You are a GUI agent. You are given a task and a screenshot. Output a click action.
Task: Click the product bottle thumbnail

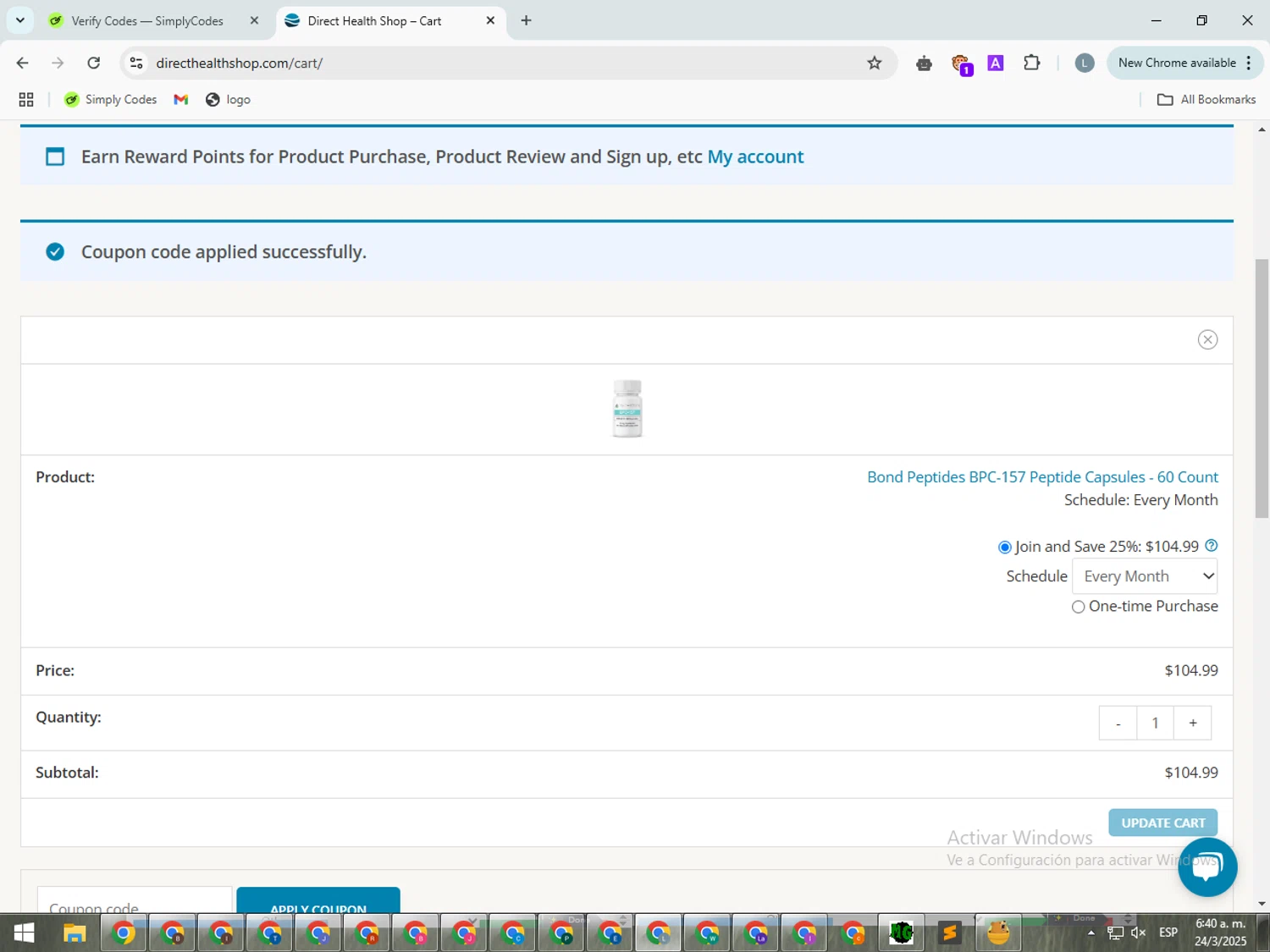(x=627, y=409)
